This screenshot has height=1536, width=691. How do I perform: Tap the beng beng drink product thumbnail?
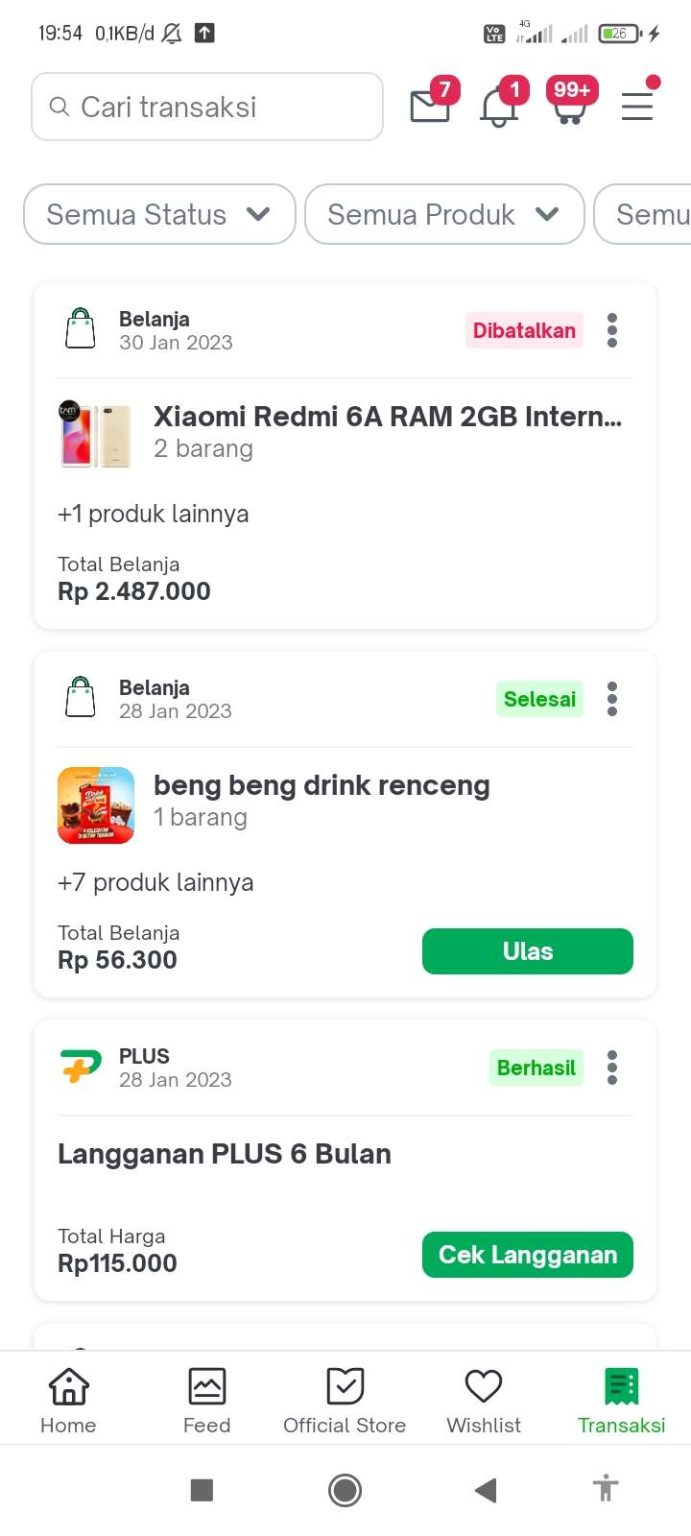[96, 804]
